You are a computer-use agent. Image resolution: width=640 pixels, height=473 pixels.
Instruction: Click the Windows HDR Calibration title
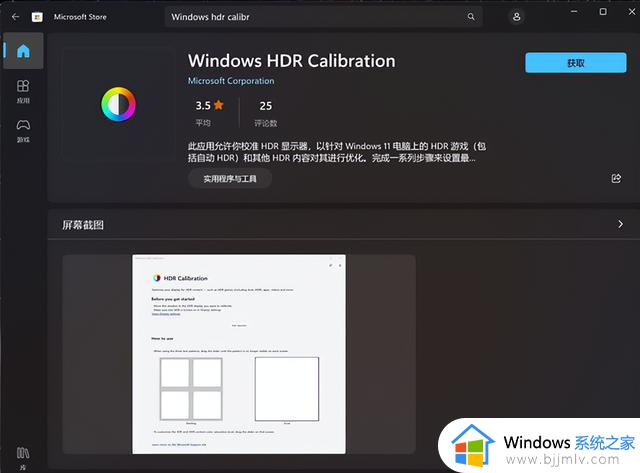(291, 61)
